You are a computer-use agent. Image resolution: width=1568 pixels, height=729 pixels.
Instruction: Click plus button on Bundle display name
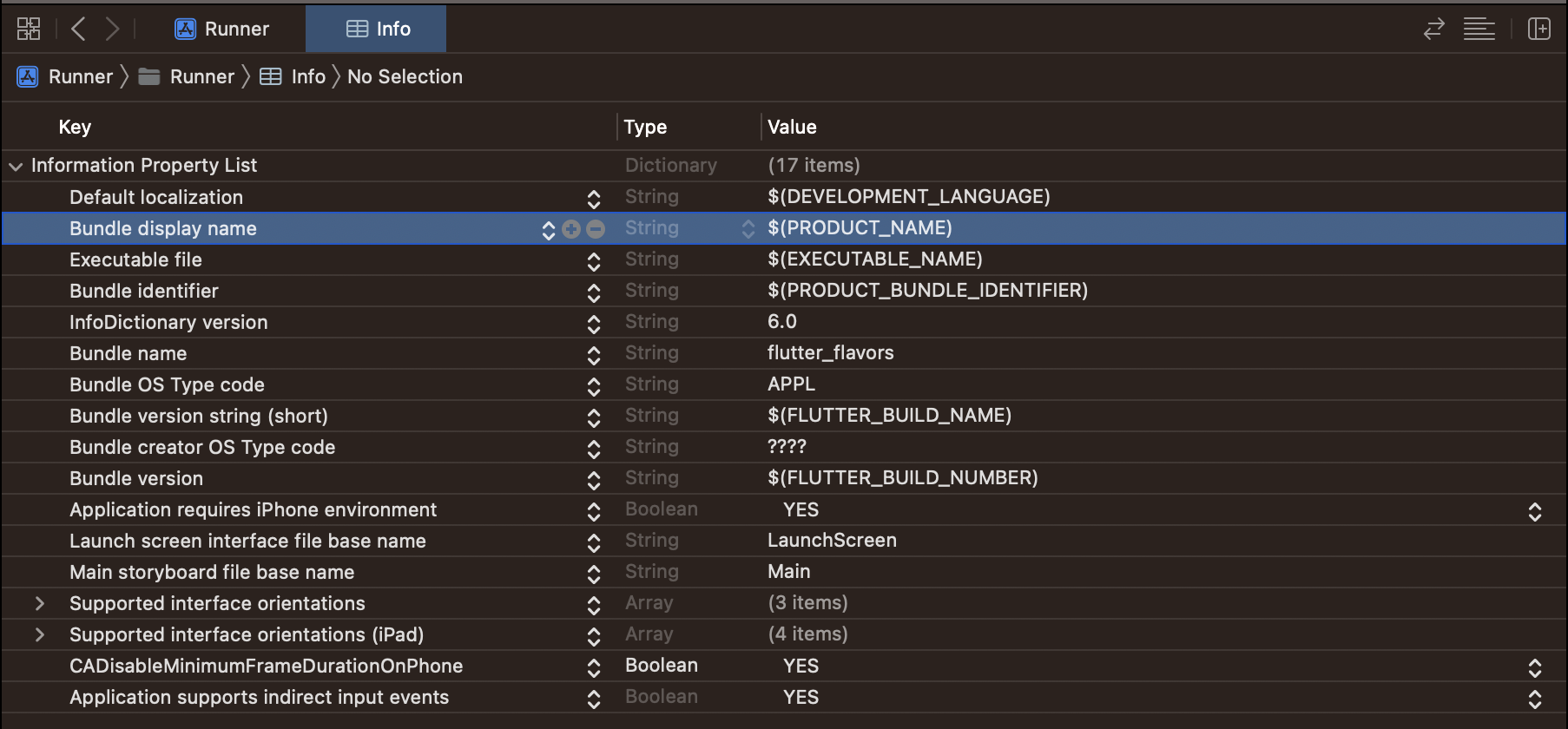point(571,228)
